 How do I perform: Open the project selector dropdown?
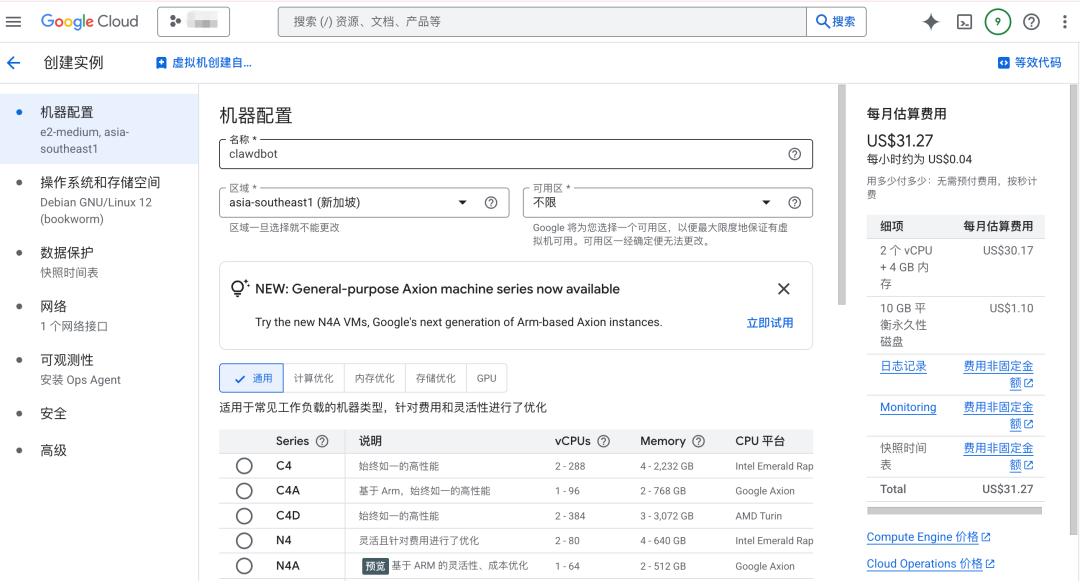(194, 21)
